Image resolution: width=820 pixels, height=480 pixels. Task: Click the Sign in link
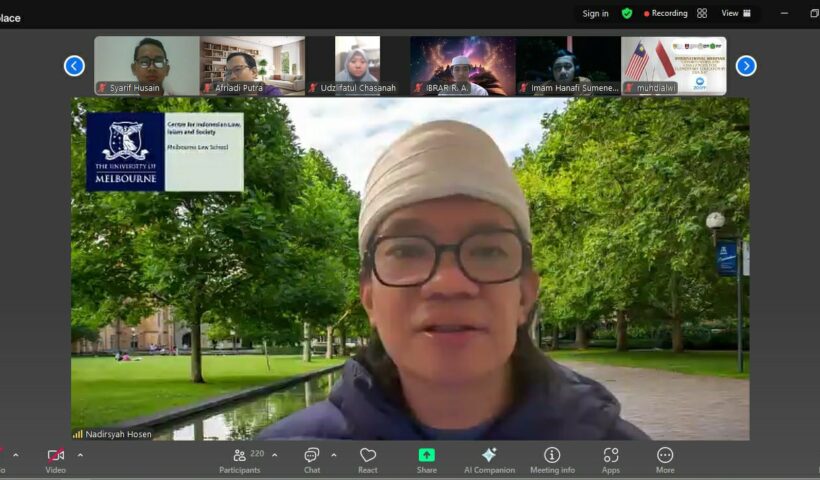pyautogui.click(x=595, y=13)
